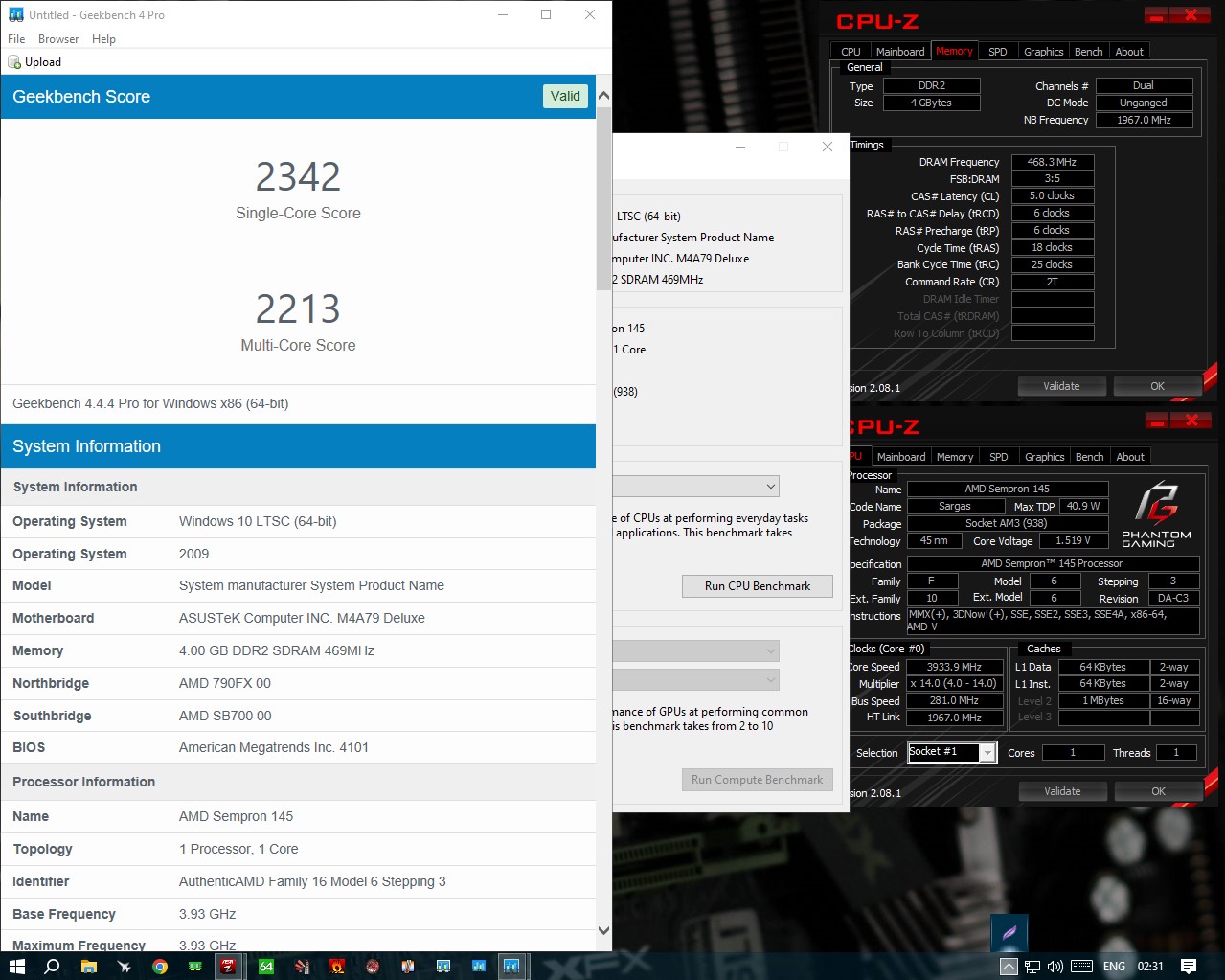Screen dimensions: 1225x980
Task: Switch upper CPU-Z window to CPU tab
Action: click(851, 52)
